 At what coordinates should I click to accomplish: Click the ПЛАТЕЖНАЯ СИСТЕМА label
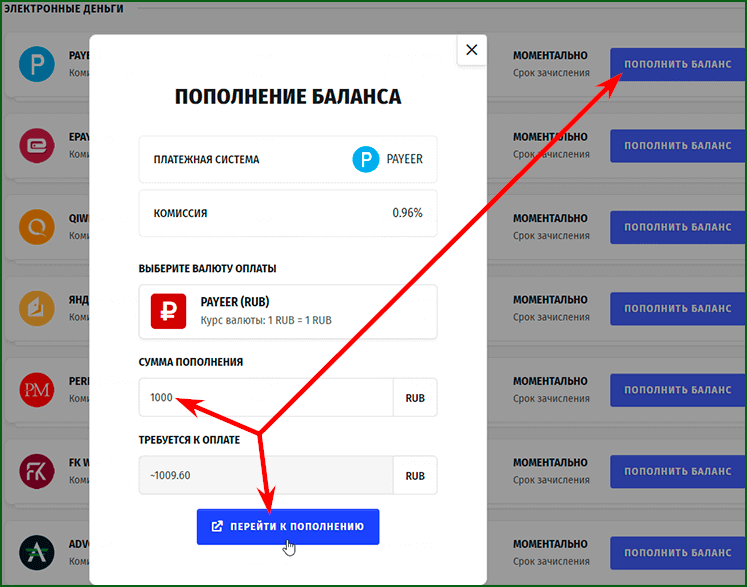206,160
